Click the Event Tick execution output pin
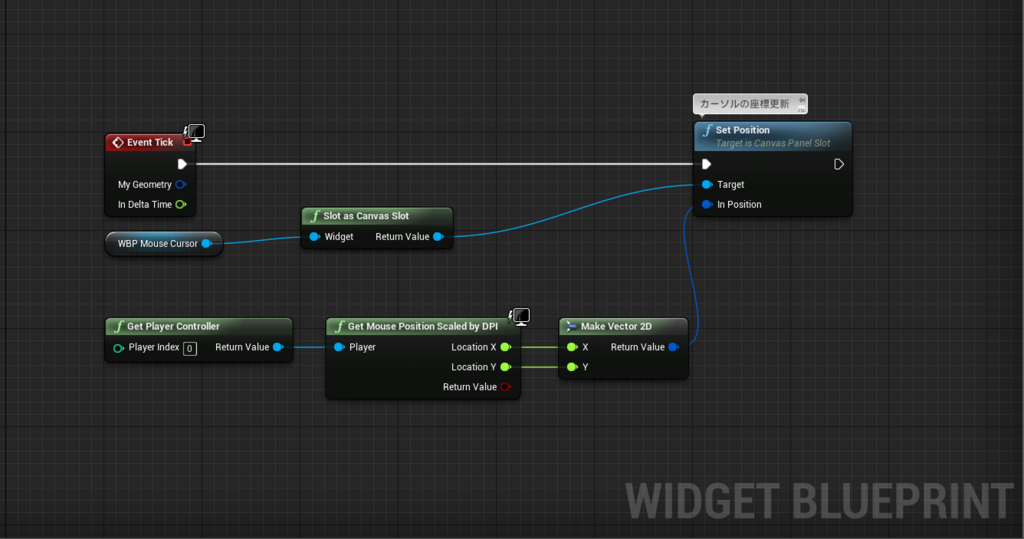Screen dimensions: 1024x539 182,164
